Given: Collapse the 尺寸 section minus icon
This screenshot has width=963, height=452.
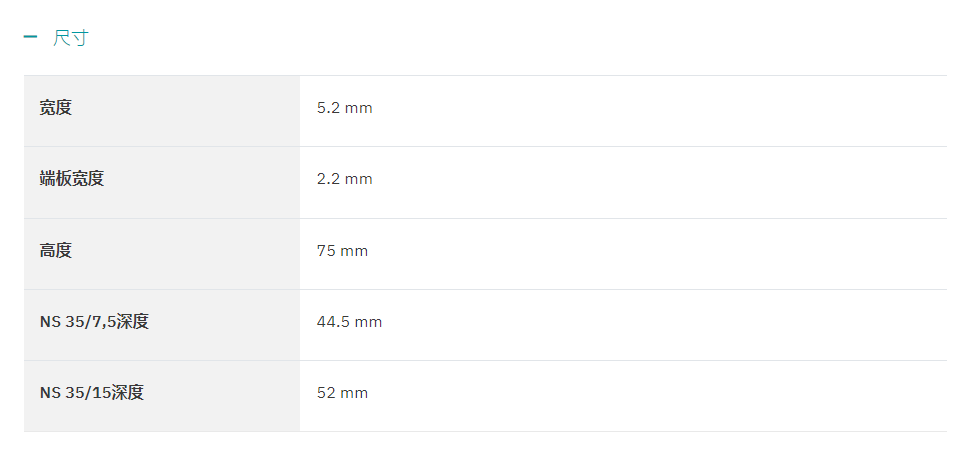Looking at the screenshot, I should 30,37.
